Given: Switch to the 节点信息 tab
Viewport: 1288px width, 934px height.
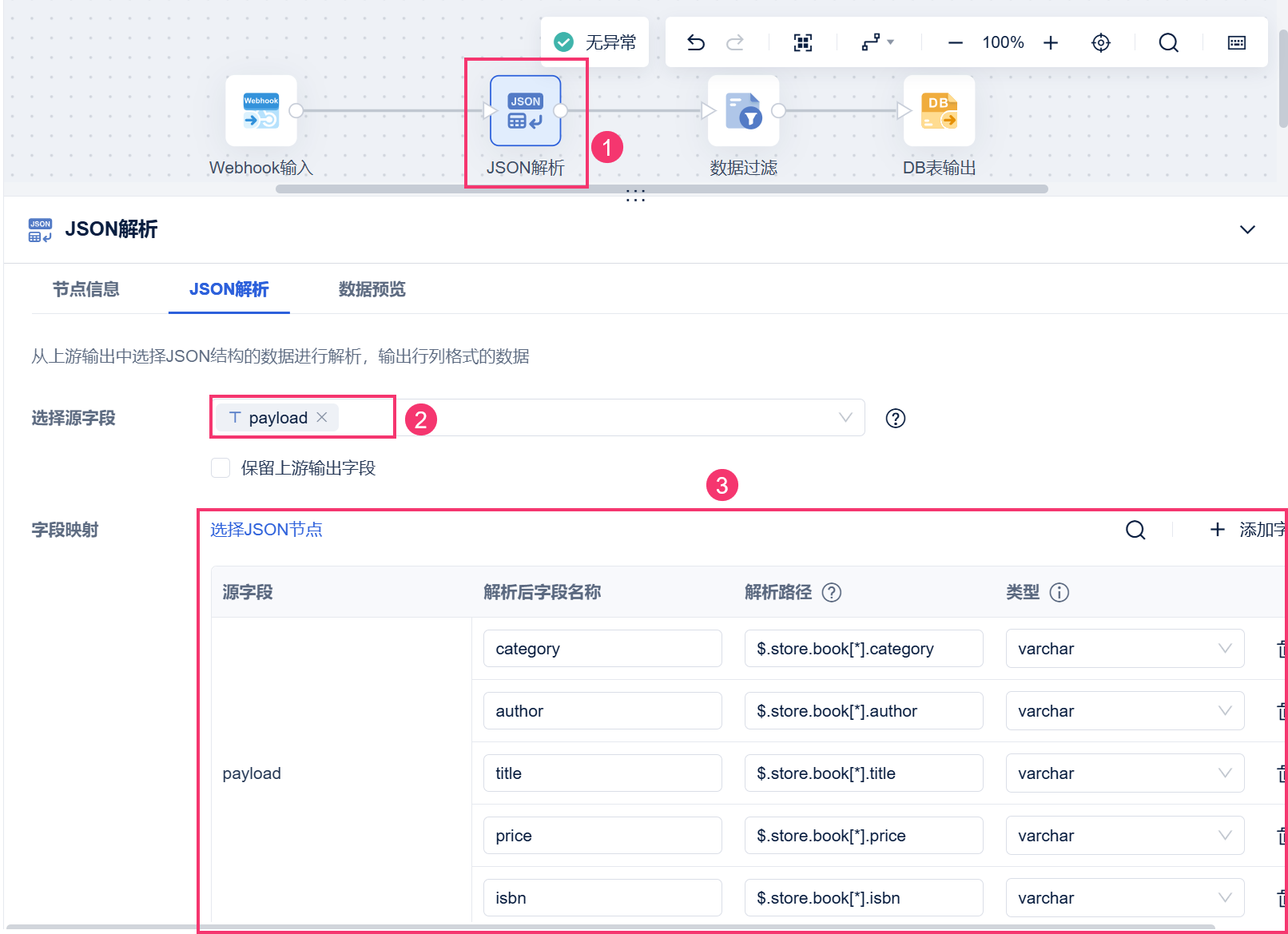Looking at the screenshot, I should tap(86, 289).
